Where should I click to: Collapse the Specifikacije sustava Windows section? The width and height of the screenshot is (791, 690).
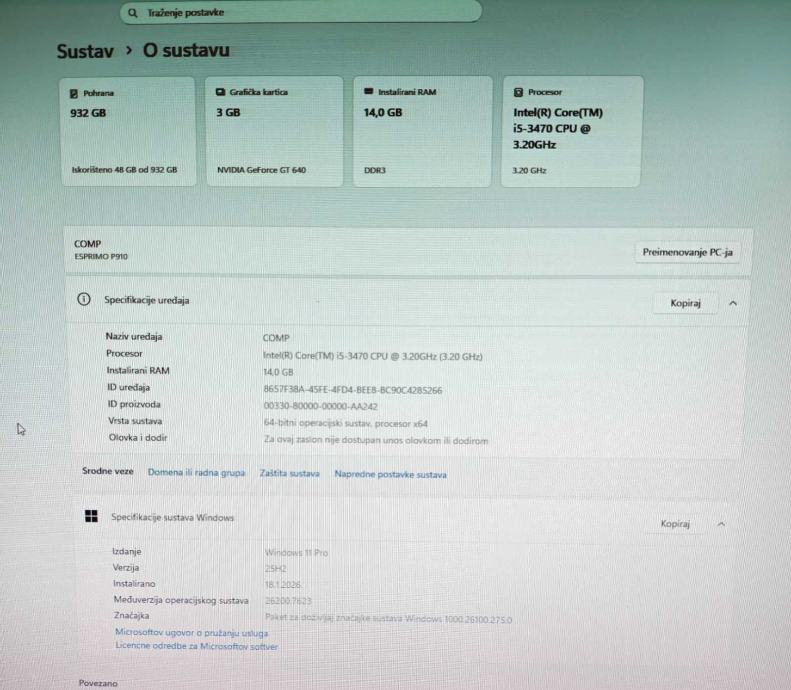[x=721, y=524]
